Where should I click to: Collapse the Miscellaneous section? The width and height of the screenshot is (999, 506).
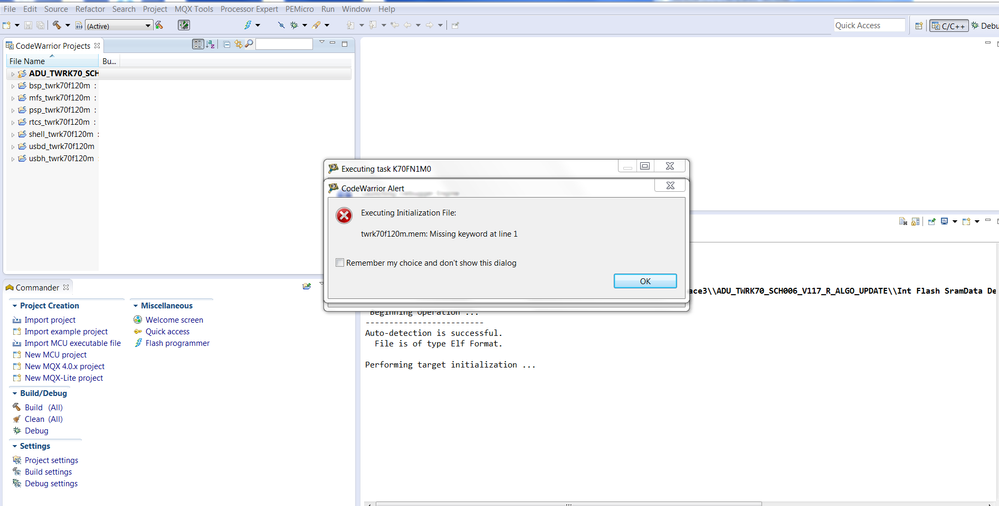point(135,306)
